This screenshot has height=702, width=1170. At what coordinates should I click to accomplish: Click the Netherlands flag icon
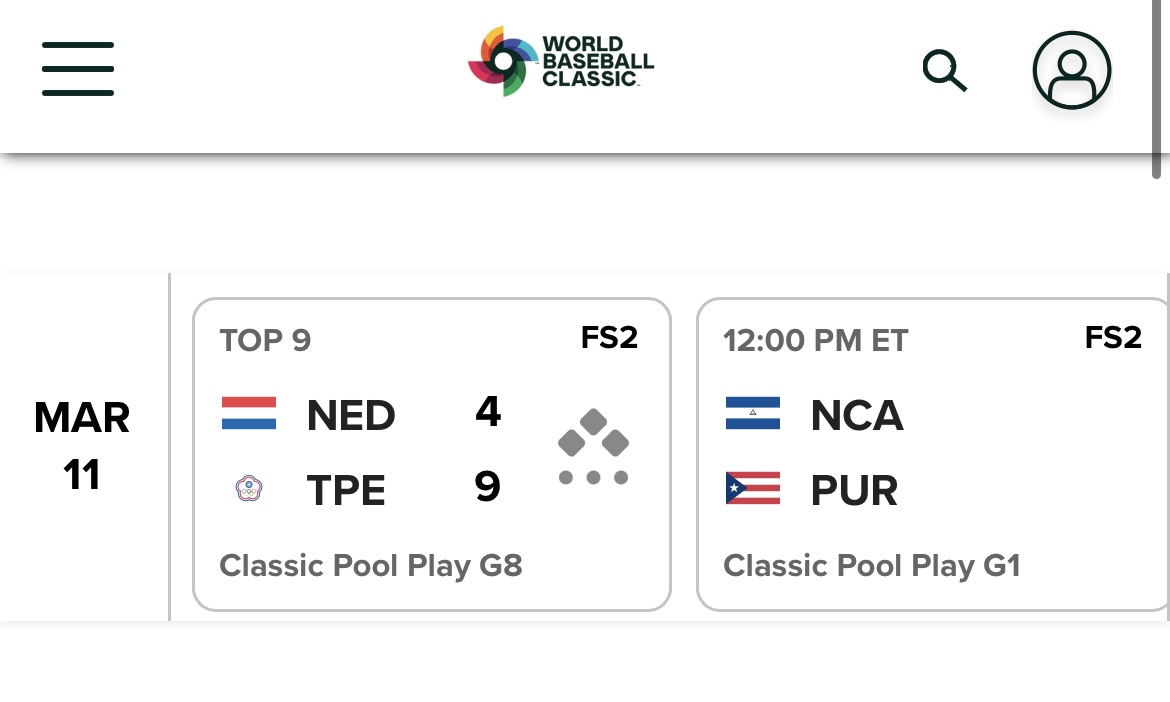(x=248, y=413)
